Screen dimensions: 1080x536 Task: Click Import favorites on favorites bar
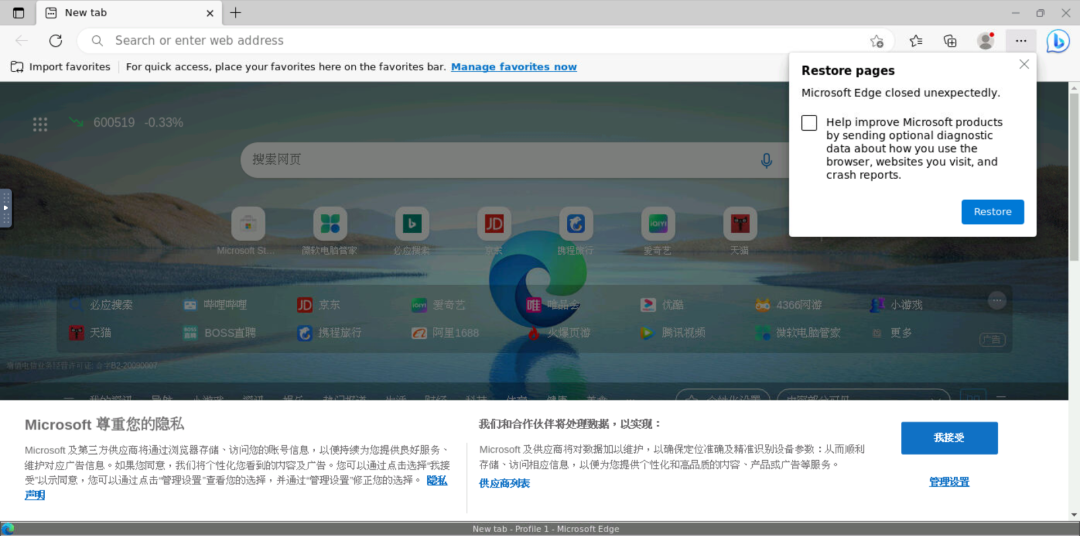pos(60,67)
